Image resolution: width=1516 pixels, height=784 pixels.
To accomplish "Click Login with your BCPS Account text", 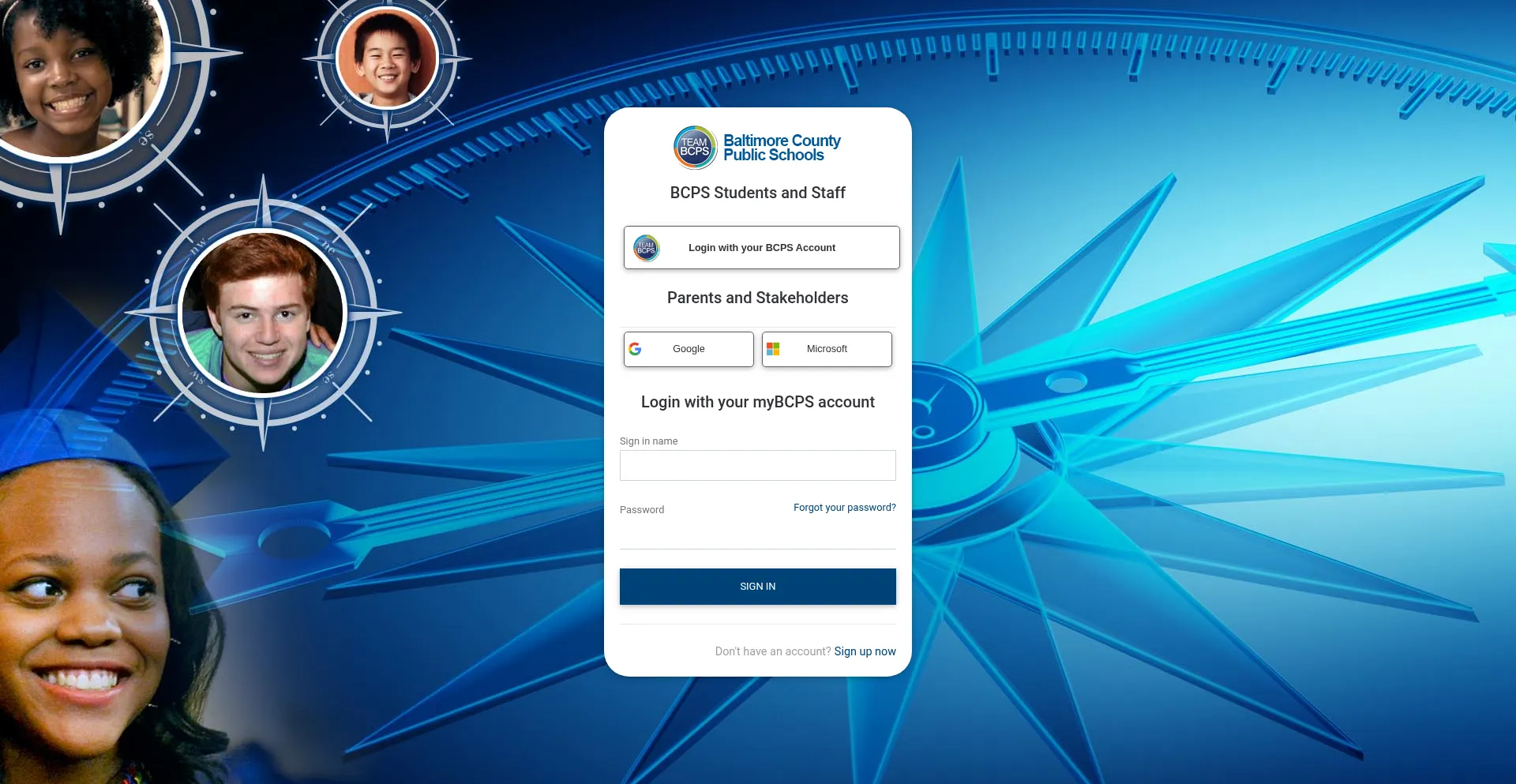I will (x=761, y=248).
